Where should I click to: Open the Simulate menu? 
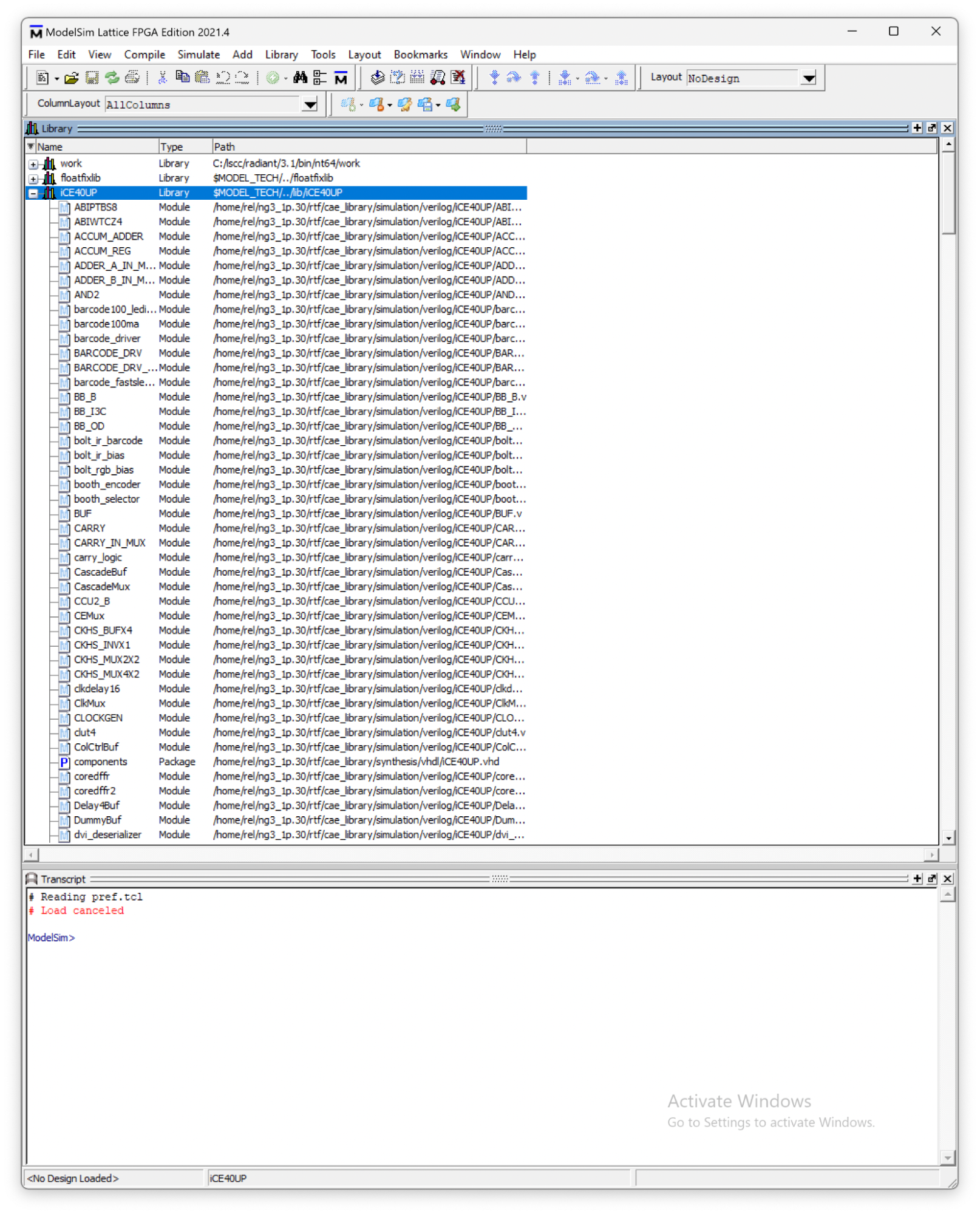tap(199, 55)
